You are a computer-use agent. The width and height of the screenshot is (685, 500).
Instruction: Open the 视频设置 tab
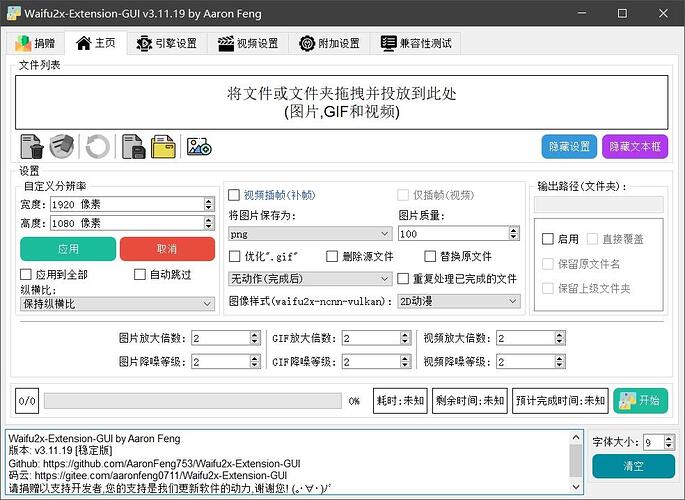pyautogui.click(x=248, y=43)
